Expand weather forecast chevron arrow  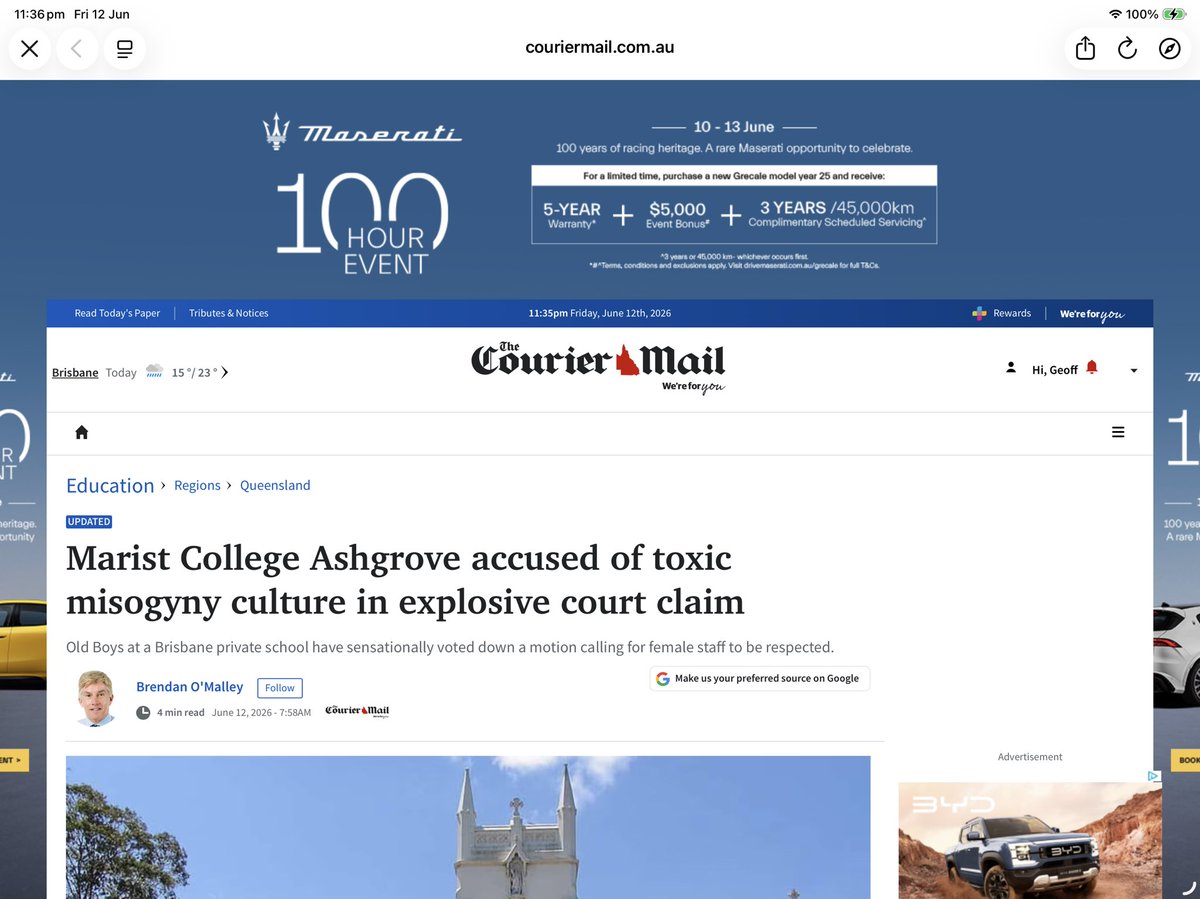[x=225, y=372]
